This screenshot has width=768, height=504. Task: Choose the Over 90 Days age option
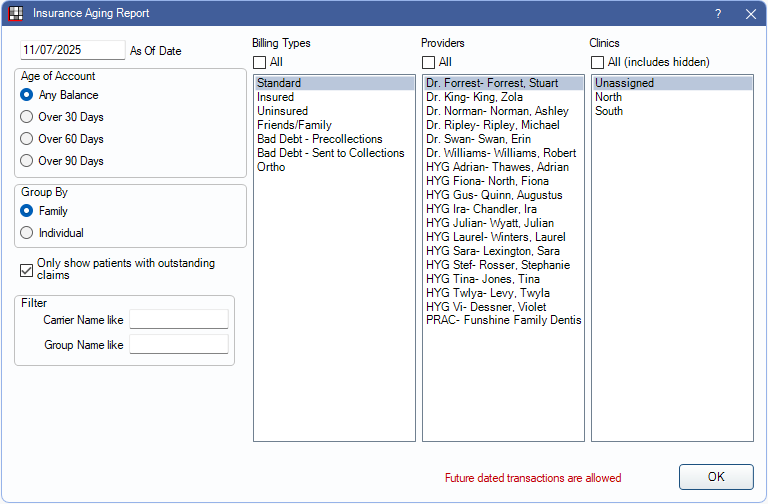pos(27,161)
